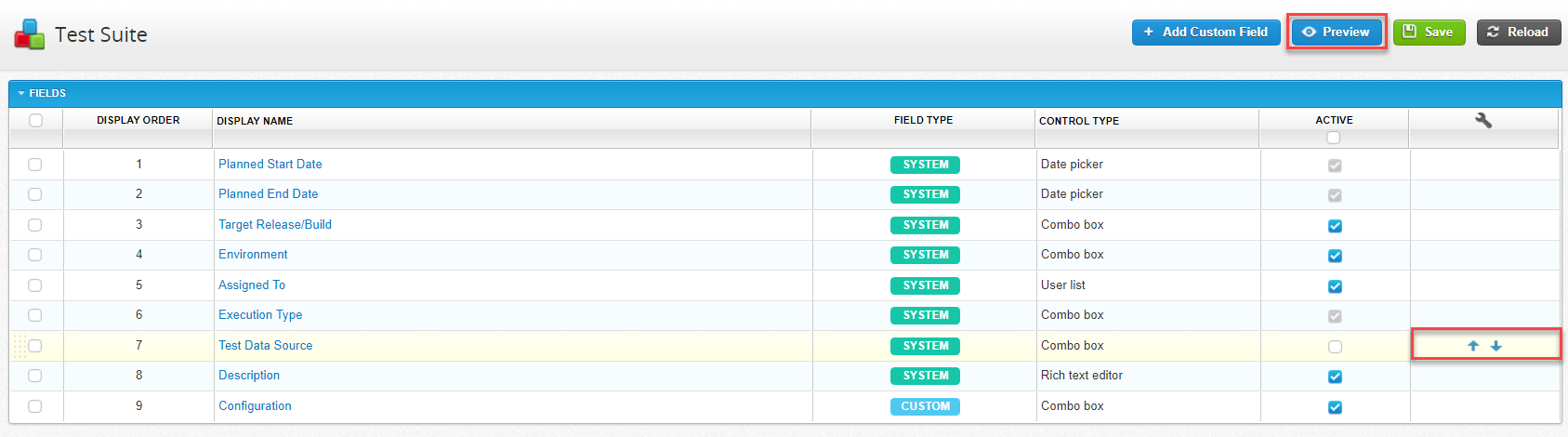Uncheck Active for Description

pos(1336,377)
